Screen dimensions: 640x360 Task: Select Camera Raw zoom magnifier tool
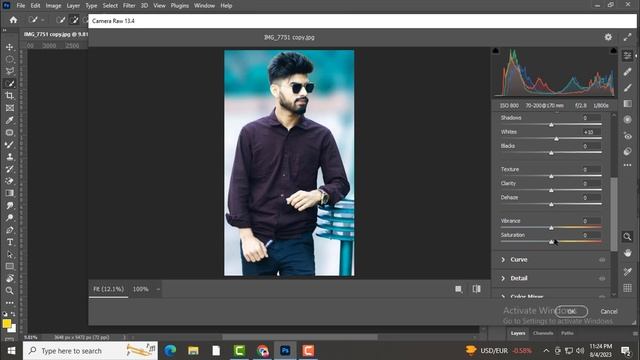click(627, 237)
